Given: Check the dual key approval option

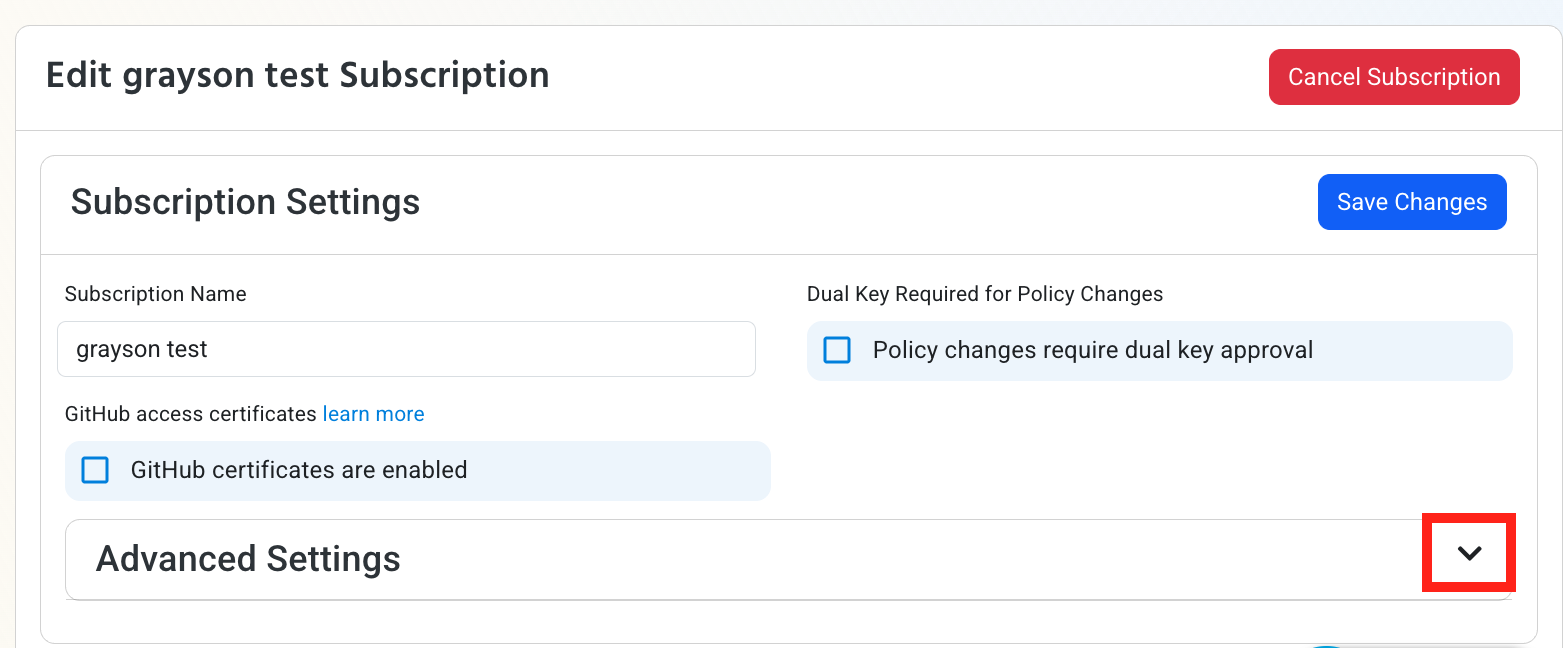Looking at the screenshot, I should pyautogui.click(x=837, y=350).
